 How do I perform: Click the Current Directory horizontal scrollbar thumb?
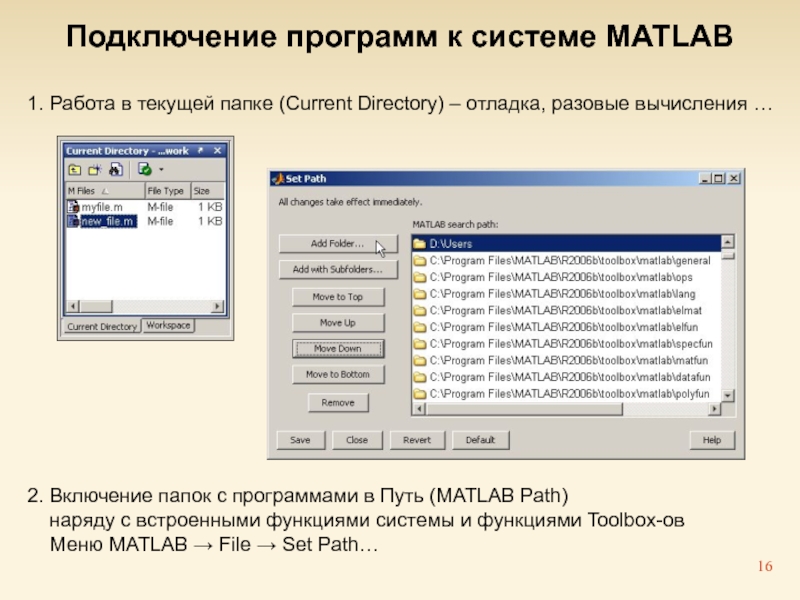pyautogui.click(x=96, y=306)
